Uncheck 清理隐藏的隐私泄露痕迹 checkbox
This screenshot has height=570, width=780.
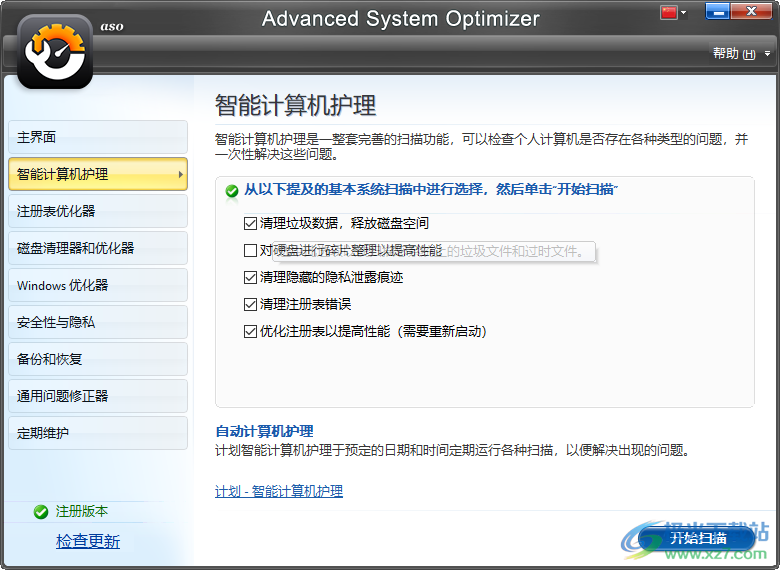(250, 277)
